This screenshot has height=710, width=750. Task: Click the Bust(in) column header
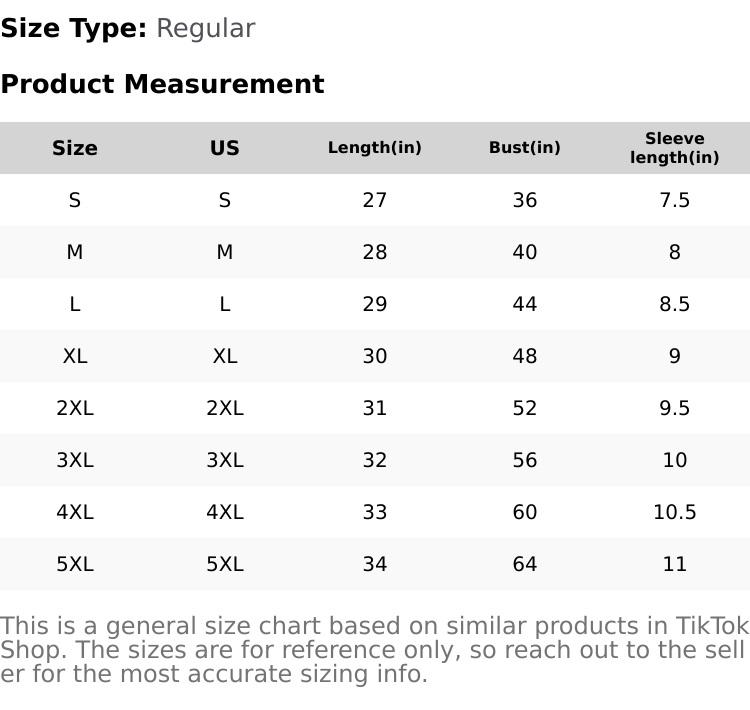click(x=525, y=148)
